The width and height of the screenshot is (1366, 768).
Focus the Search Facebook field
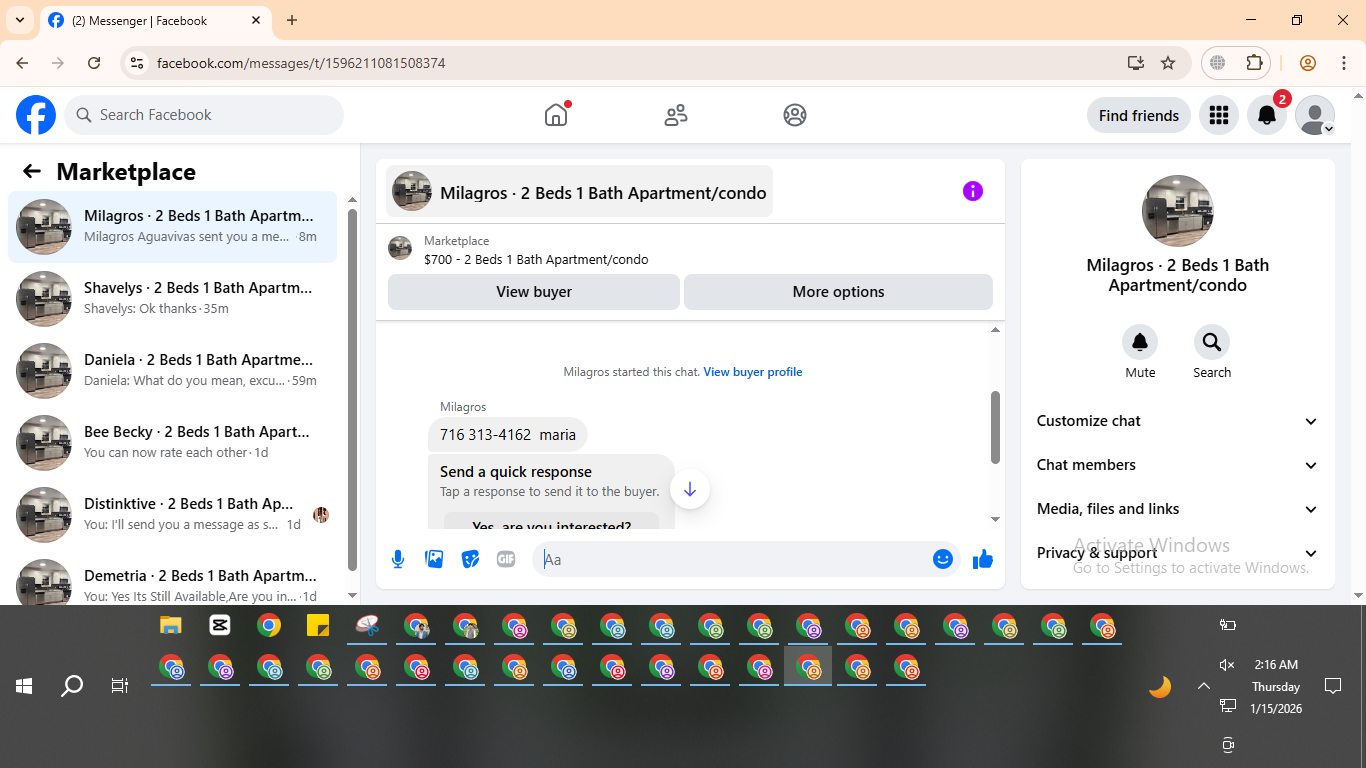204,115
